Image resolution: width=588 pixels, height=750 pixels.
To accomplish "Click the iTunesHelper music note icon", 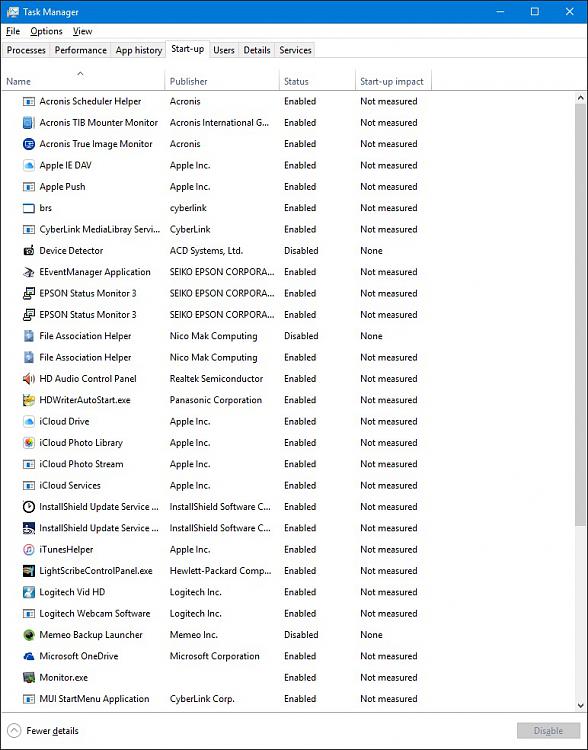I will (x=29, y=550).
